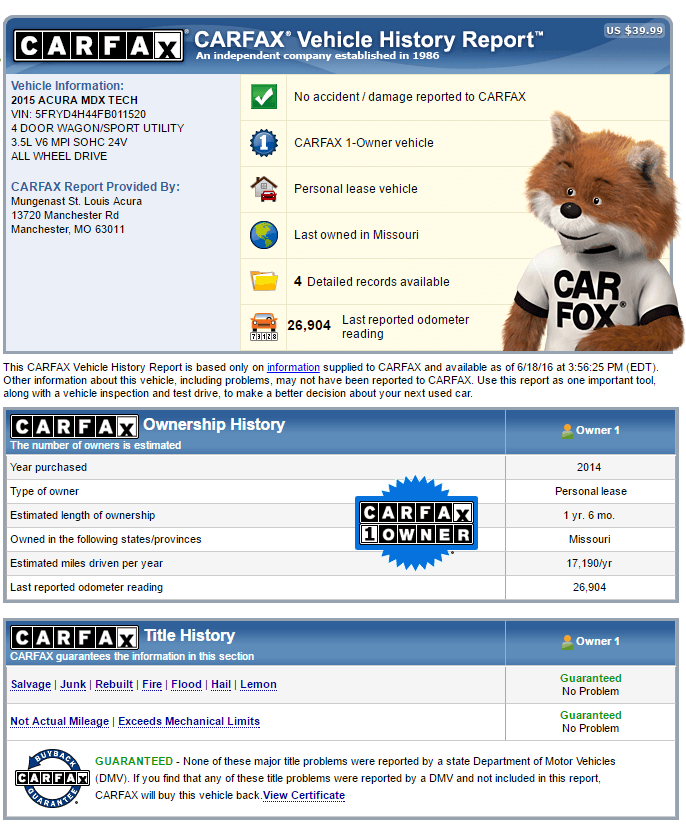Click the '2015 ACURA MDX TECH' heading
Viewport: 686px width, 825px height.
pyautogui.click(x=74, y=100)
